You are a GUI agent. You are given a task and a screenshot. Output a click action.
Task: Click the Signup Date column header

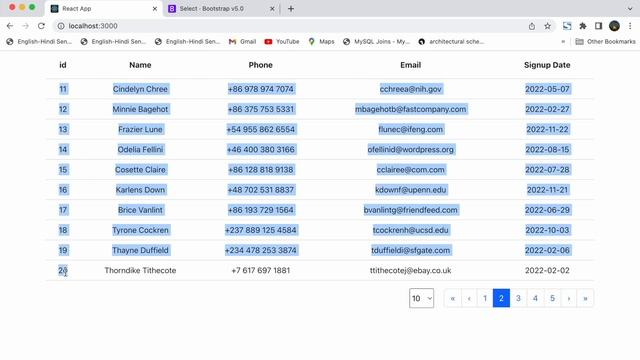click(547, 65)
